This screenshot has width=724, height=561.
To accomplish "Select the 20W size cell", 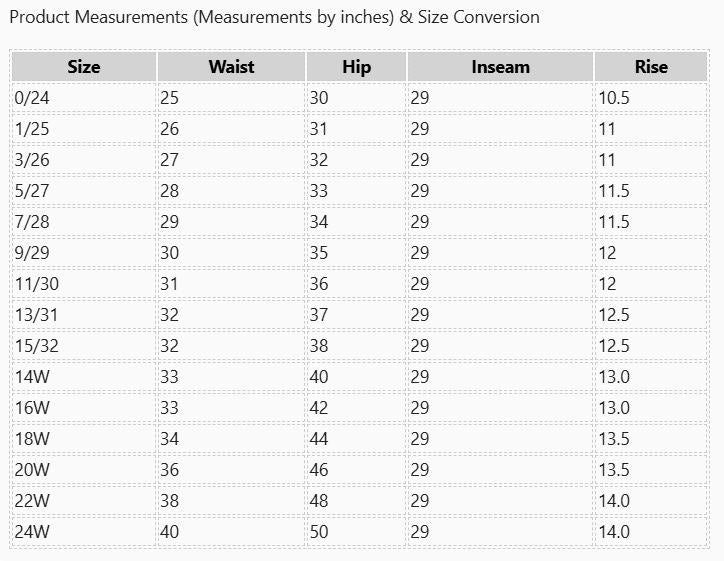I will (84, 470).
